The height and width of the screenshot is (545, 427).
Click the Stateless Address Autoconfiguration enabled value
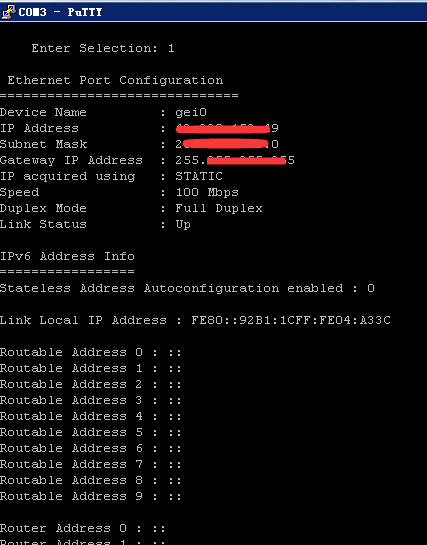(371, 288)
